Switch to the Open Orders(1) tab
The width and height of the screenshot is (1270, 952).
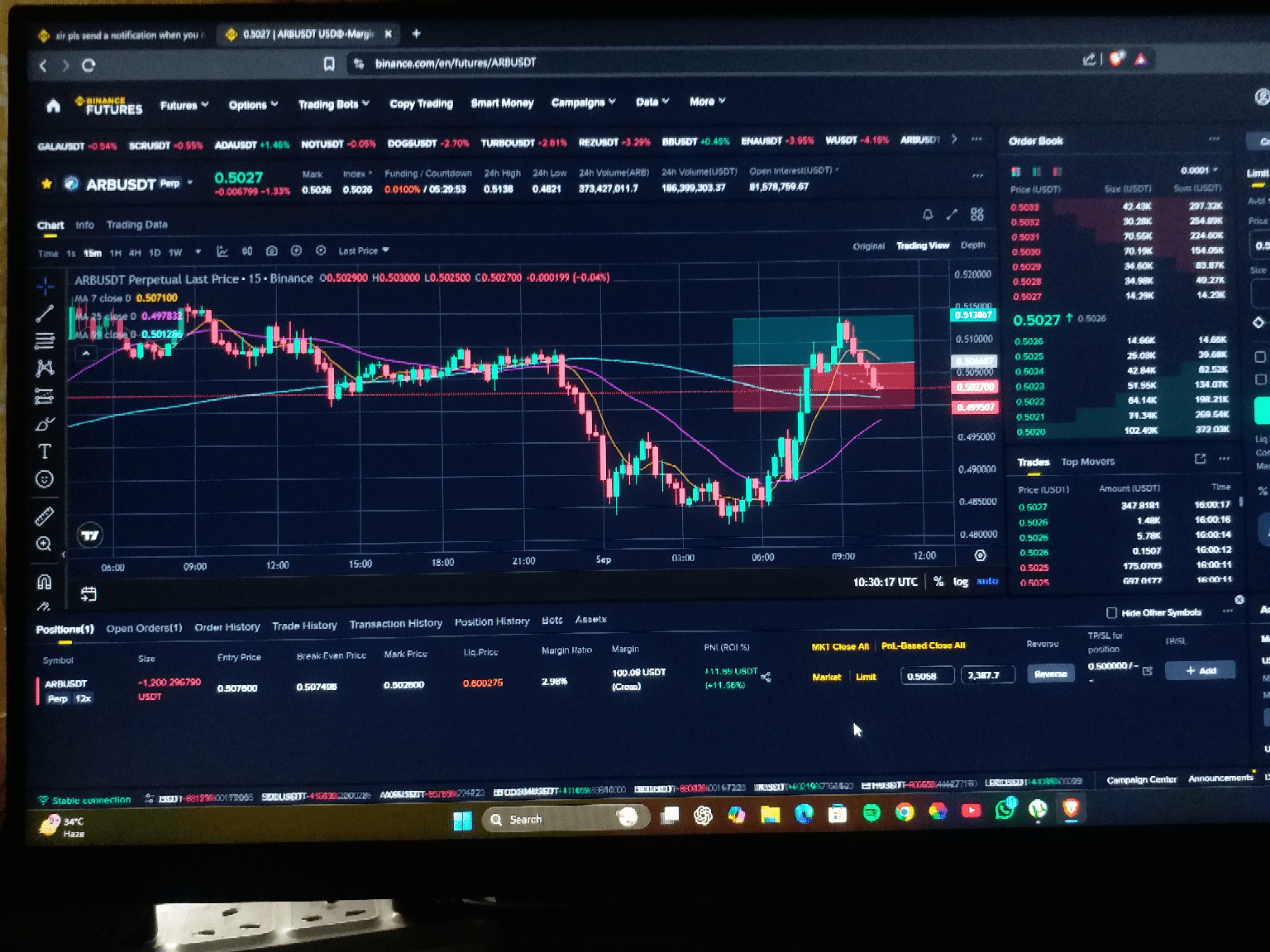tap(144, 628)
